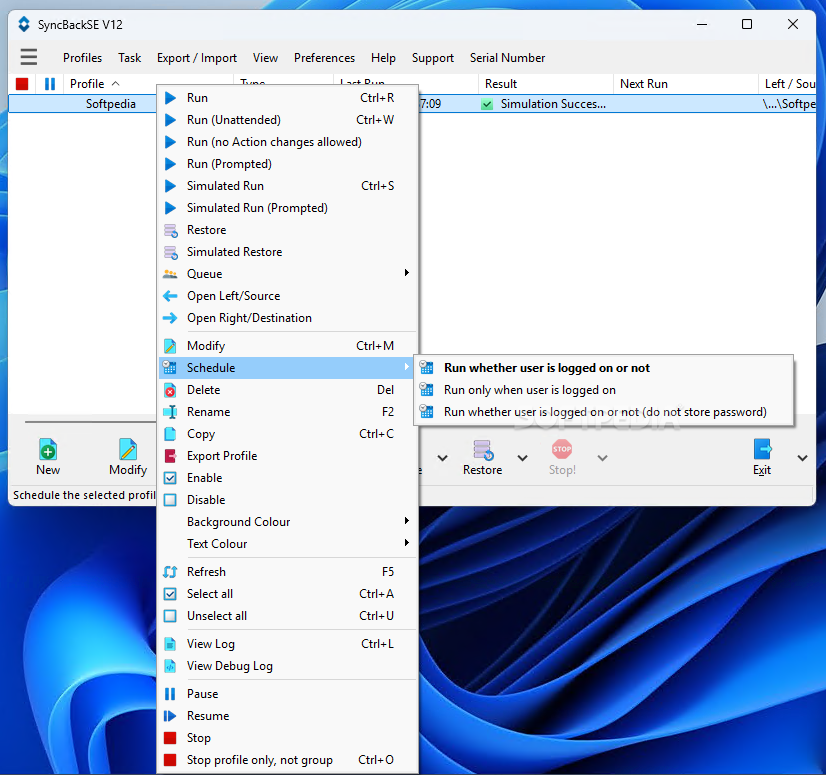Choose Run from context menu

(288, 97)
